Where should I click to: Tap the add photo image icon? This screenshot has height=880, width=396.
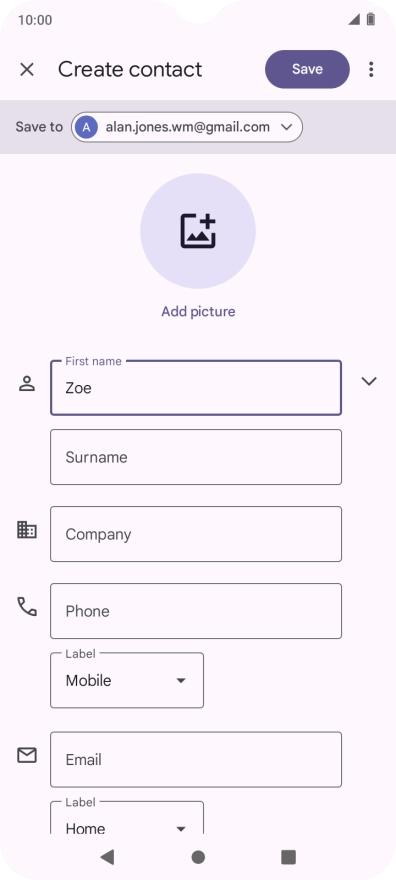point(198,231)
